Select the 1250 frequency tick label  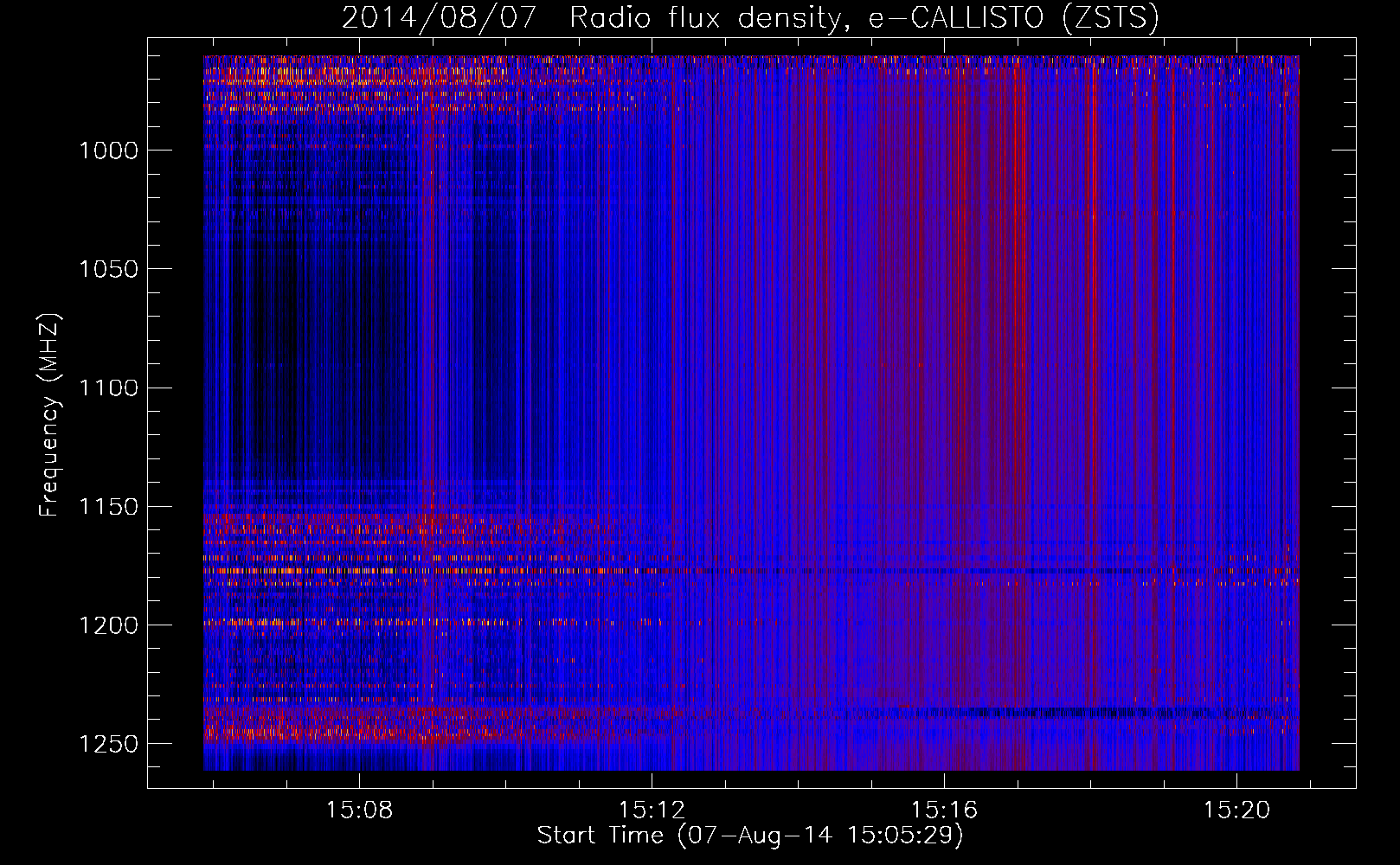[x=108, y=744]
